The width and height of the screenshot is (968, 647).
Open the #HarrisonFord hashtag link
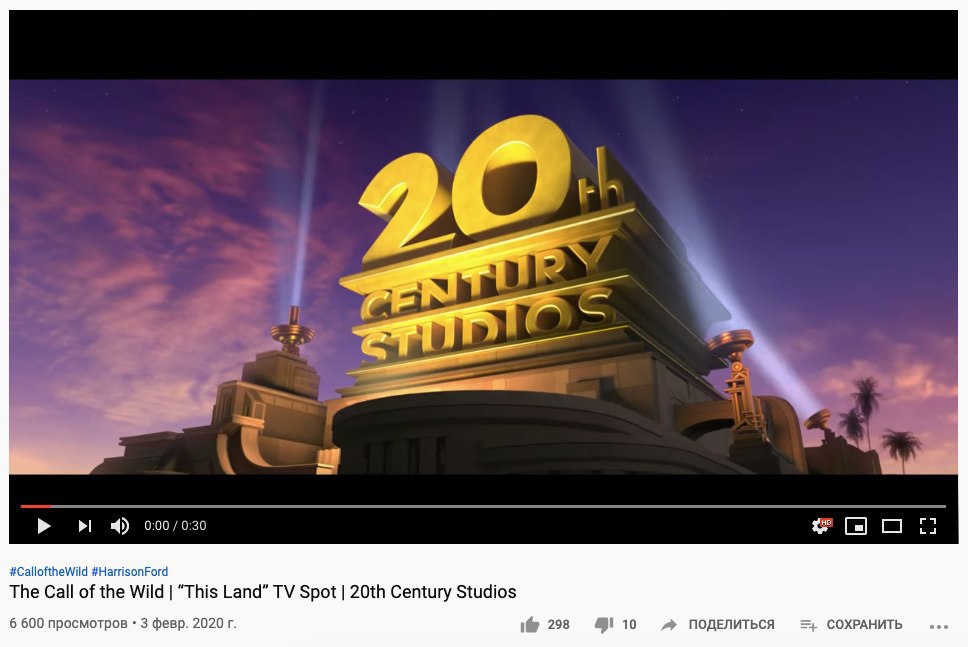point(130,572)
